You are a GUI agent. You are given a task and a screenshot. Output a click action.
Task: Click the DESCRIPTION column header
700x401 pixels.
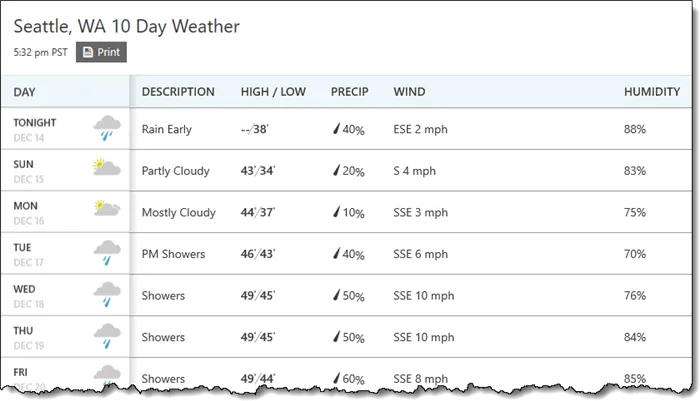pyautogui.click(x=178, y=92)
